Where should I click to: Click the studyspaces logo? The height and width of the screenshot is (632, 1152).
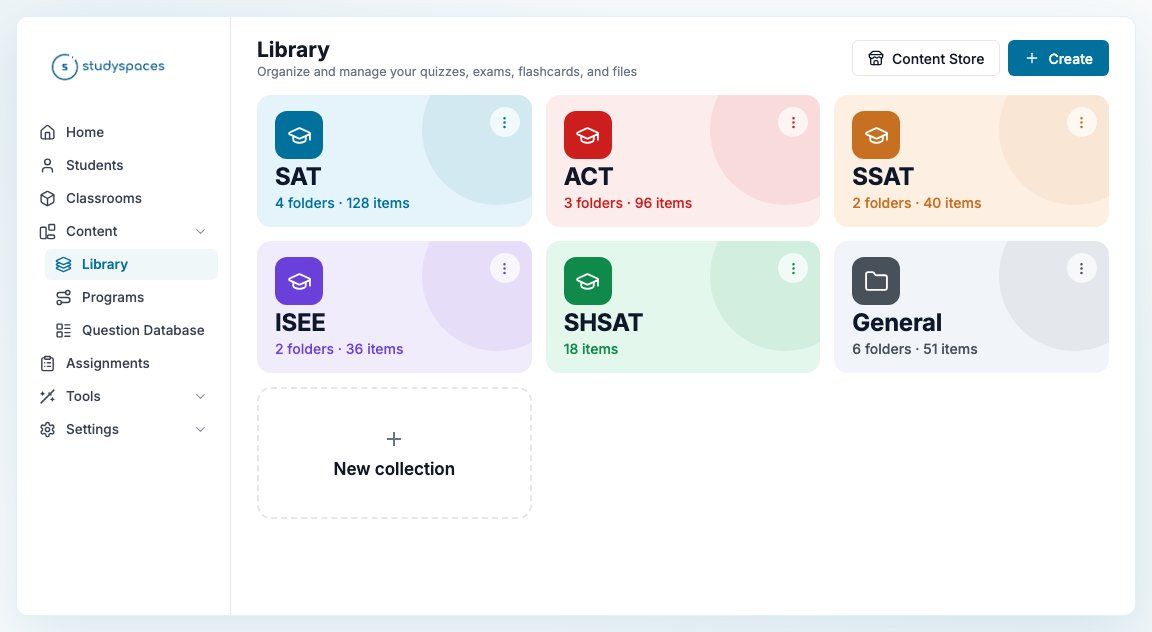click(x=108, y=66)
